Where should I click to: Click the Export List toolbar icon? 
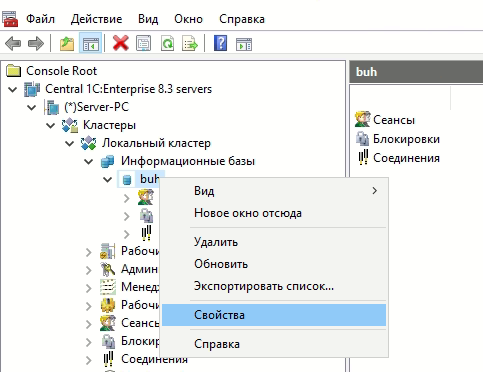[x=190, y=43]
